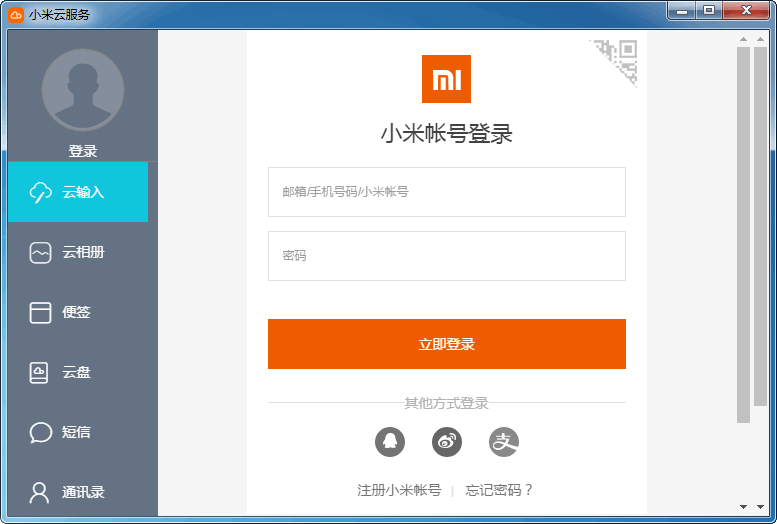Click the 立即登录 button
Image resolution: width=777 pixels, height=524 pixels.
[x=447, y=344]
